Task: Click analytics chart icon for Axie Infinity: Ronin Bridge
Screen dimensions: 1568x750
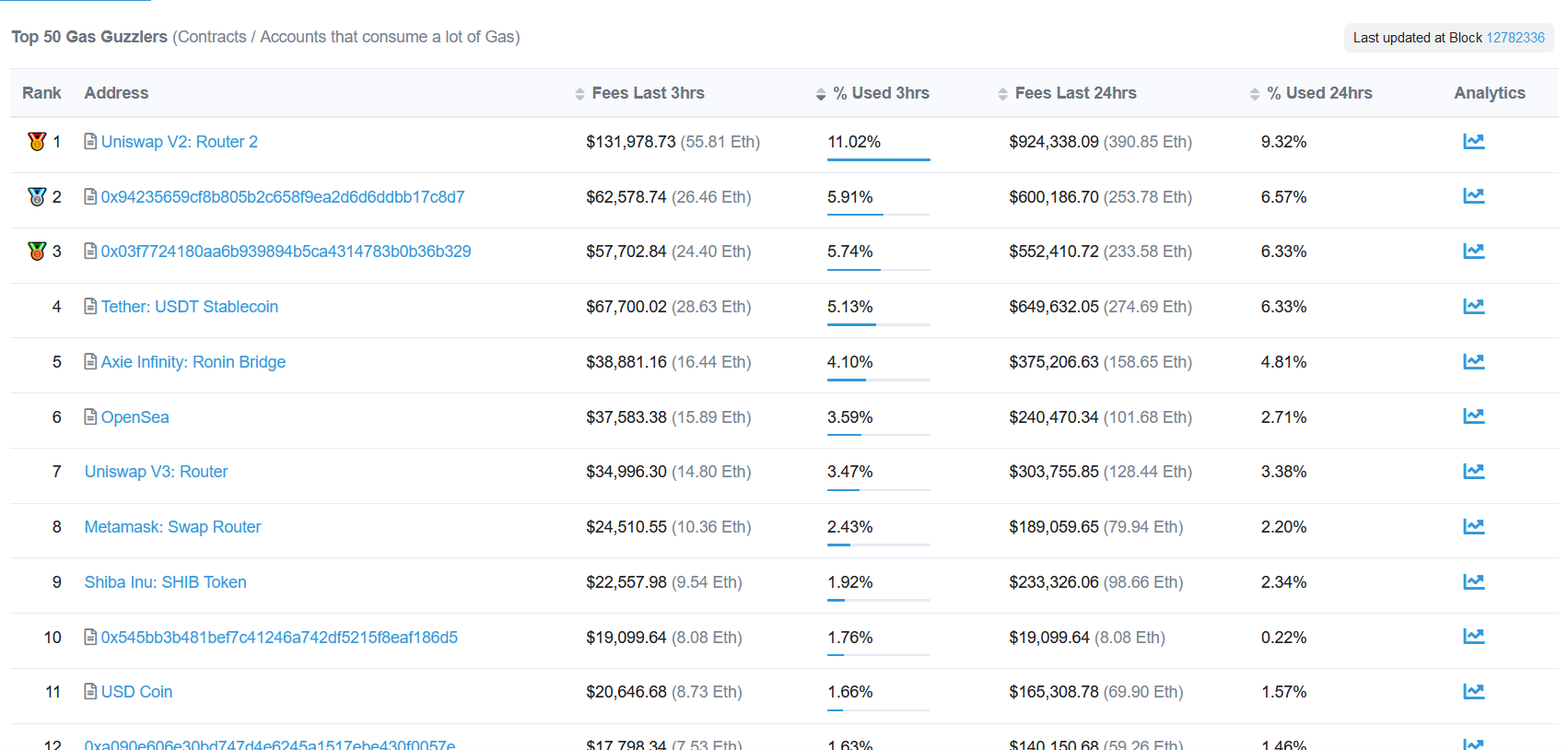Action: point(1473,362)
